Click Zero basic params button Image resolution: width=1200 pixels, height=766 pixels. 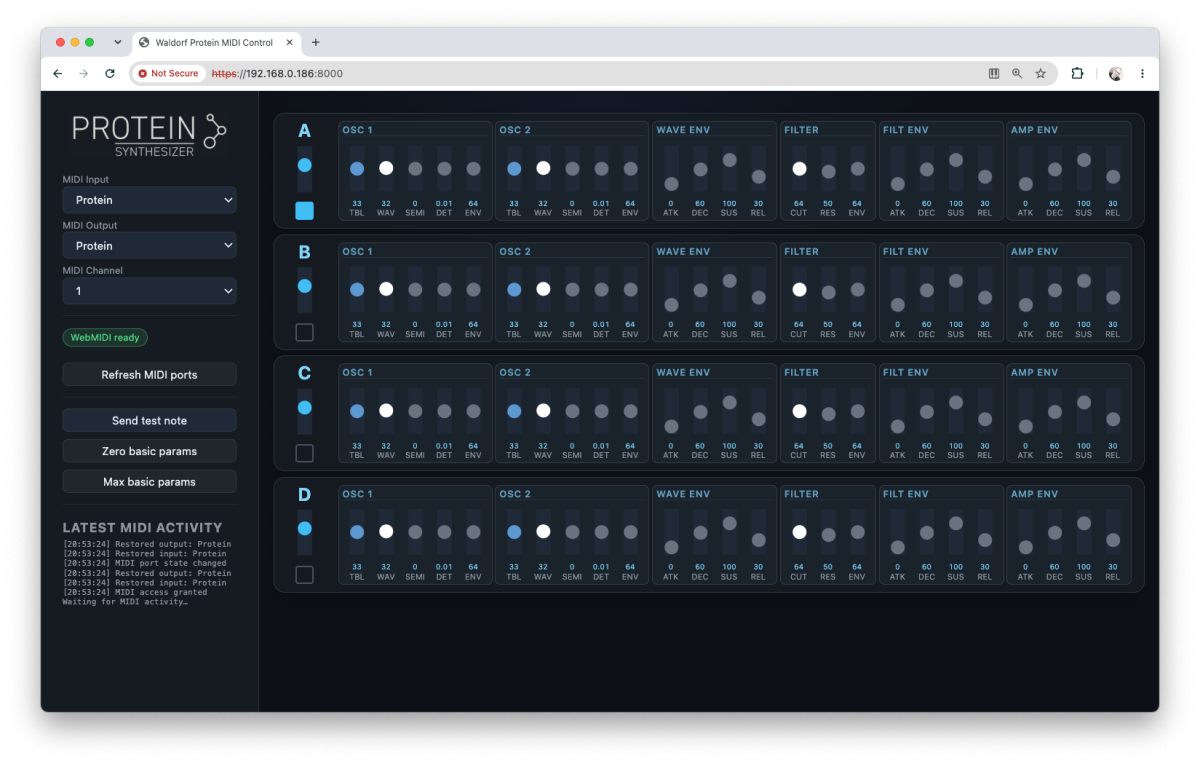pos(149,451)
